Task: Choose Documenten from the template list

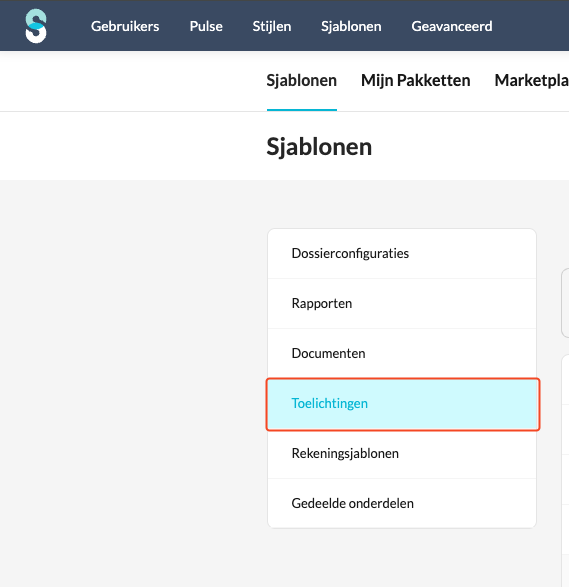Action: point(402,353)
